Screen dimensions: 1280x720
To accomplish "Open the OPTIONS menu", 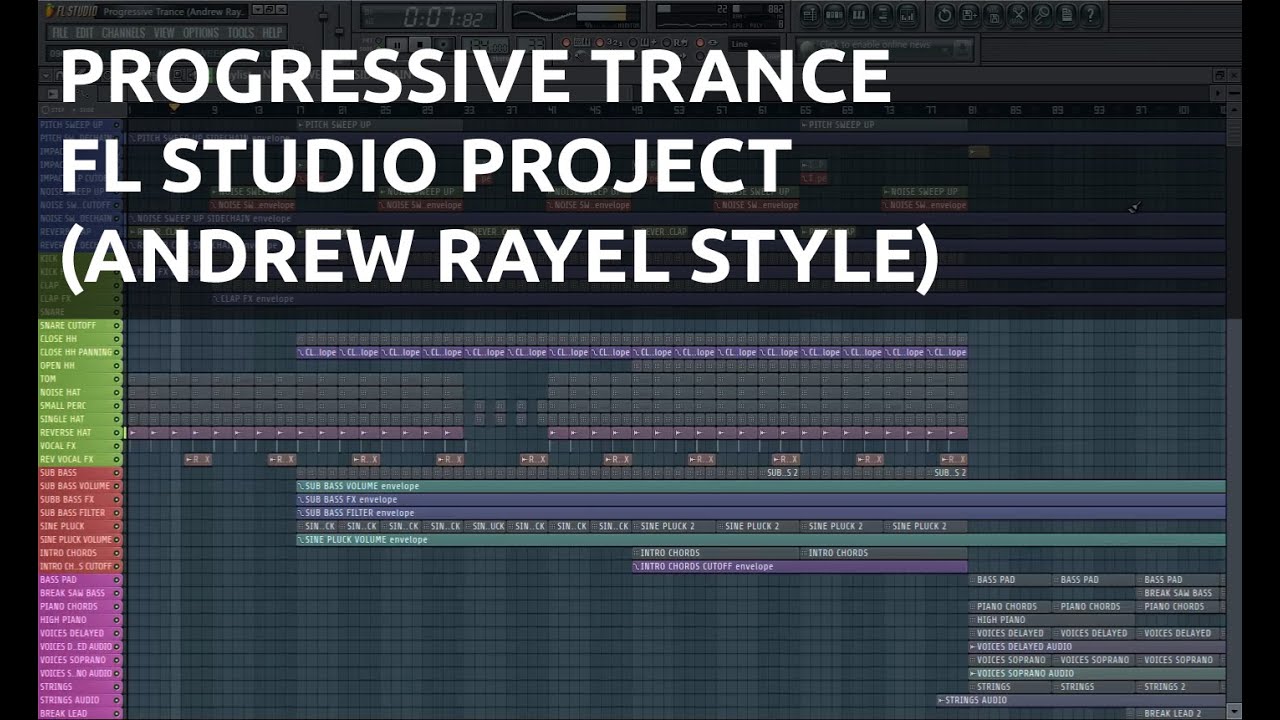I will (x=201, y=33).
